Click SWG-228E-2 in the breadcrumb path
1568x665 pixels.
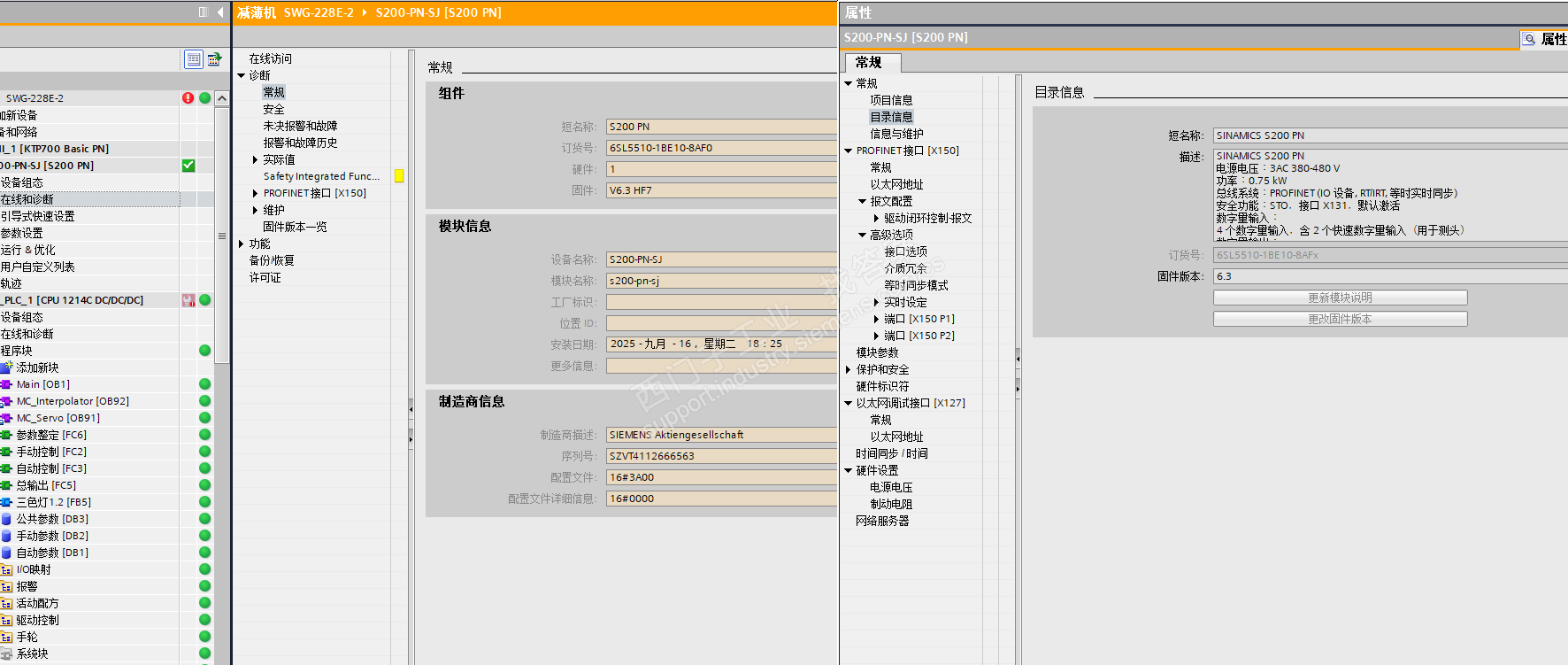[319, 12]
